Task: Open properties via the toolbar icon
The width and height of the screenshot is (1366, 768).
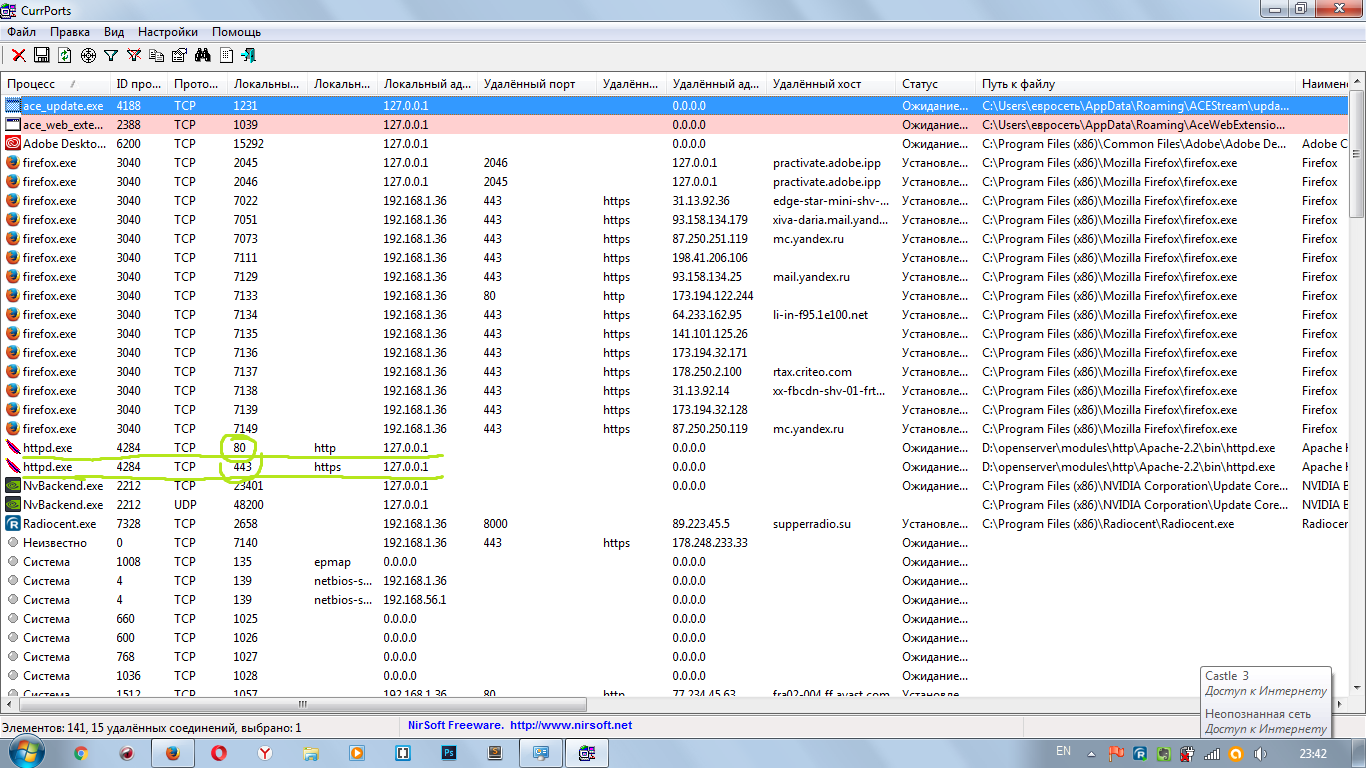Action: click(x=180, y=55)
